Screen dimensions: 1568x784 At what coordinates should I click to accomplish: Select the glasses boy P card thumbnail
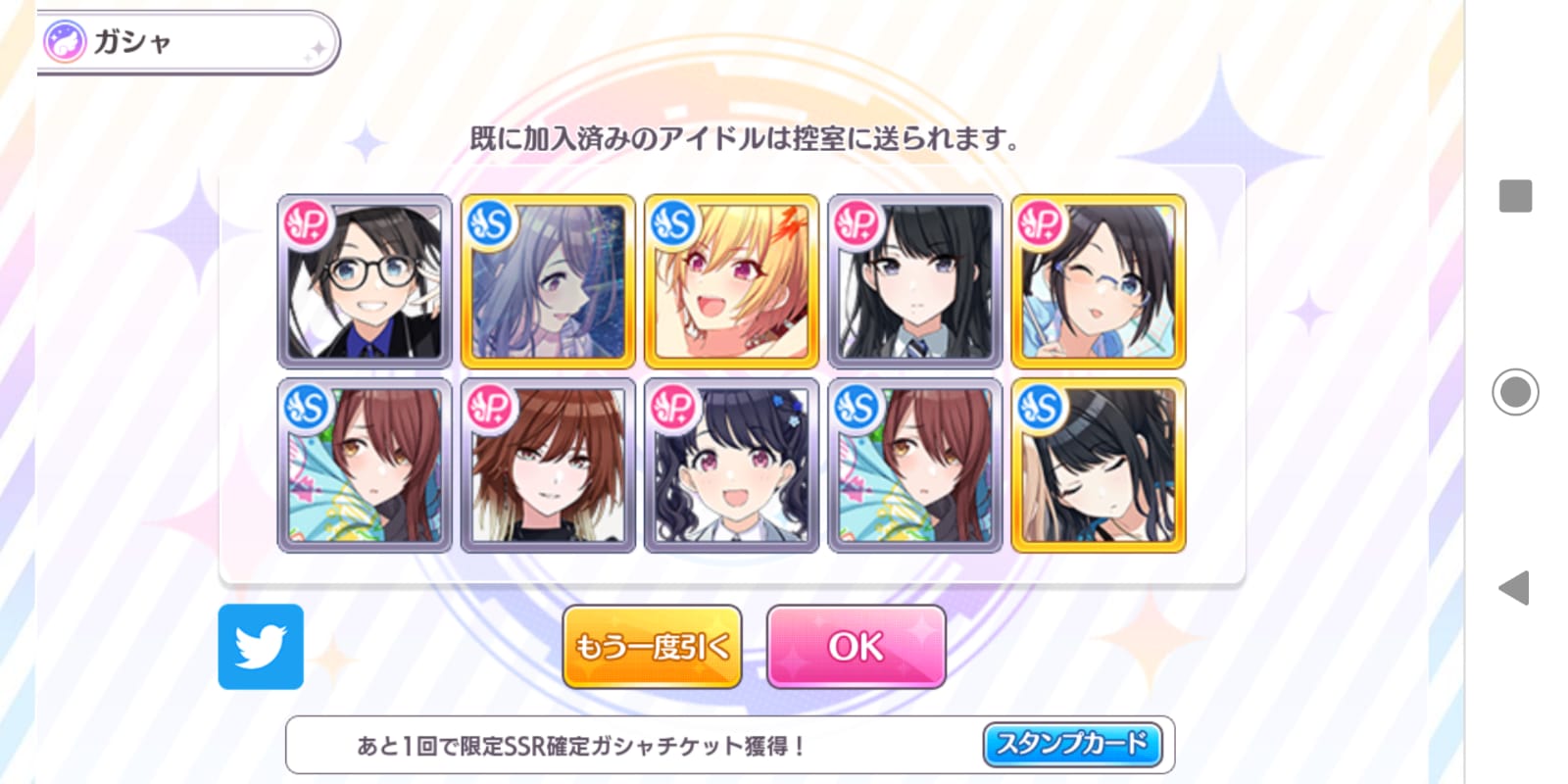(x=365, y=281)
